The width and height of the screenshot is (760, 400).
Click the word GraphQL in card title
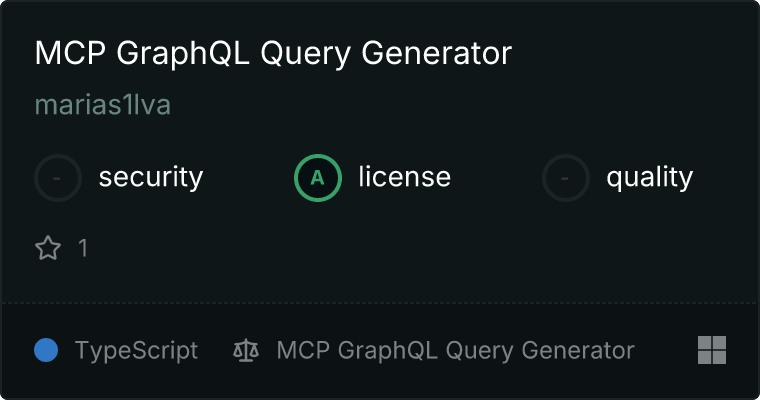[183, 54]
